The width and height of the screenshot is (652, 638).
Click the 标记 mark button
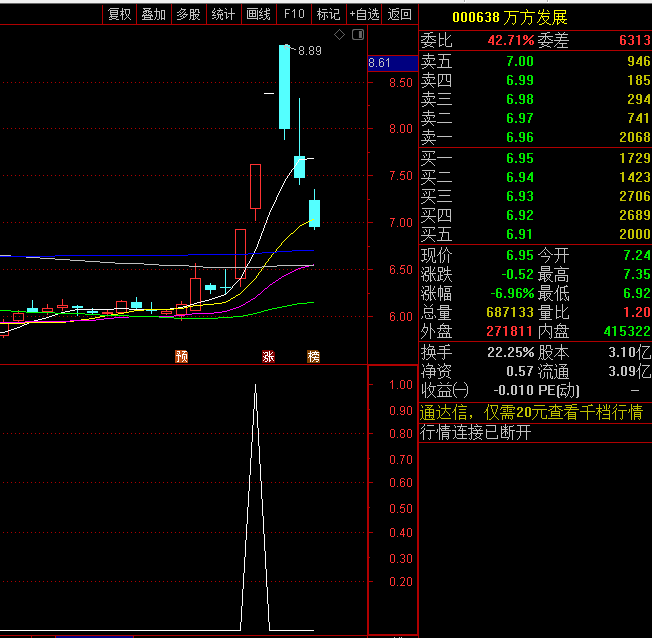tap(328, 15)
